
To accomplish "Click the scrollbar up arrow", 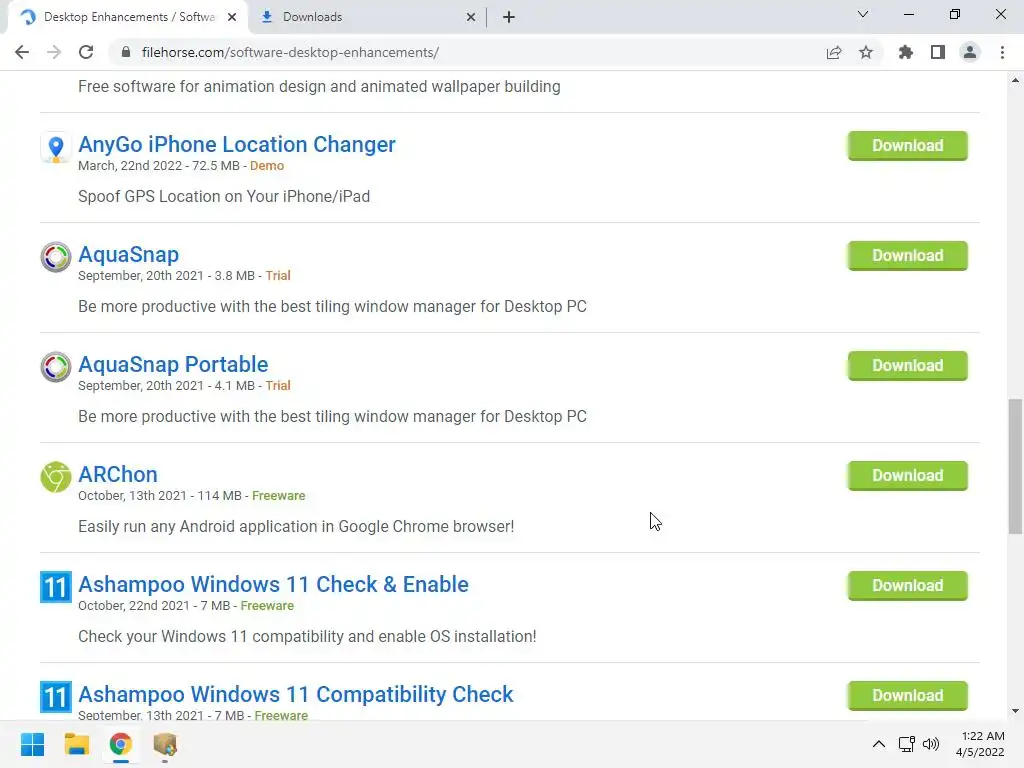I will [1015, 80].
